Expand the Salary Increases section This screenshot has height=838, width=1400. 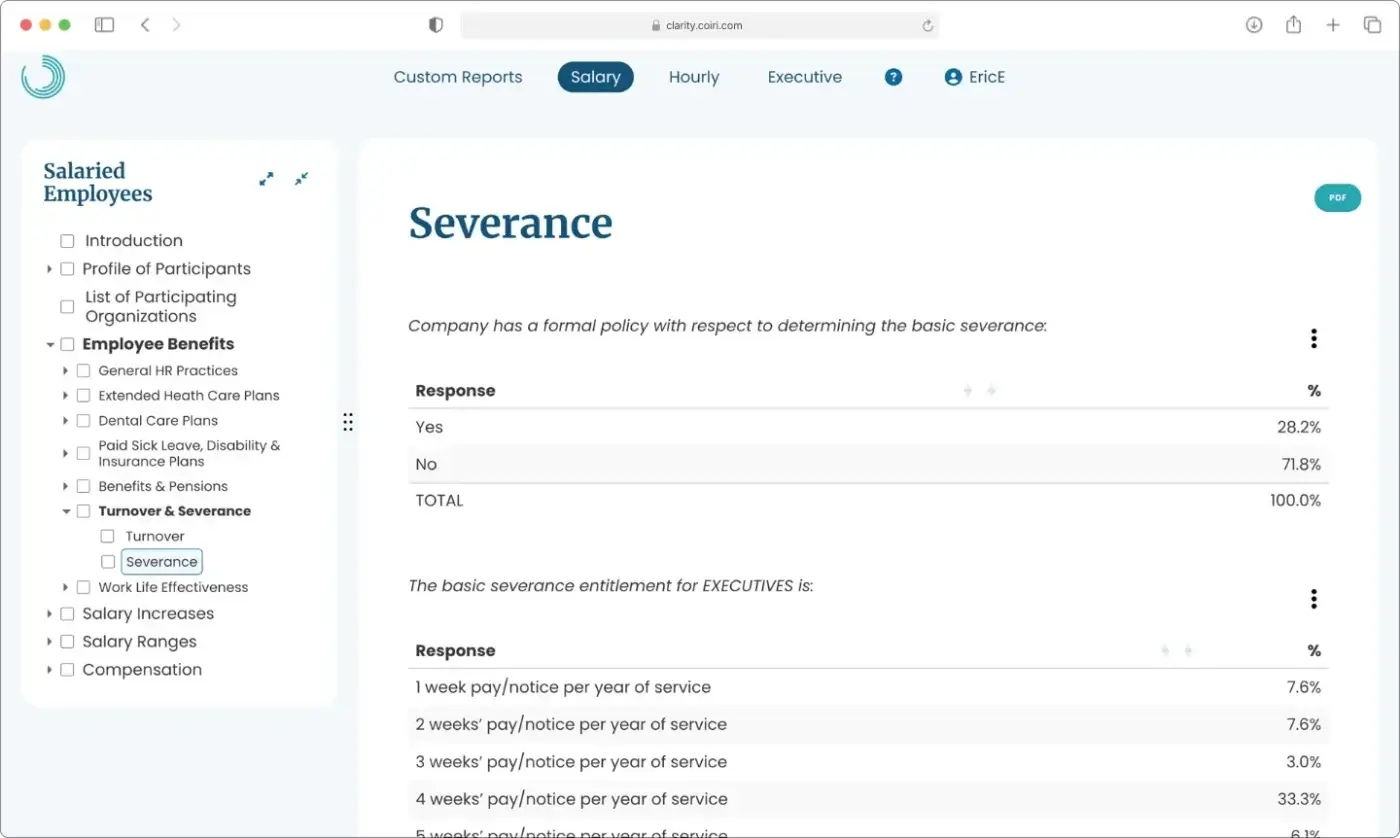click(50, 613)
